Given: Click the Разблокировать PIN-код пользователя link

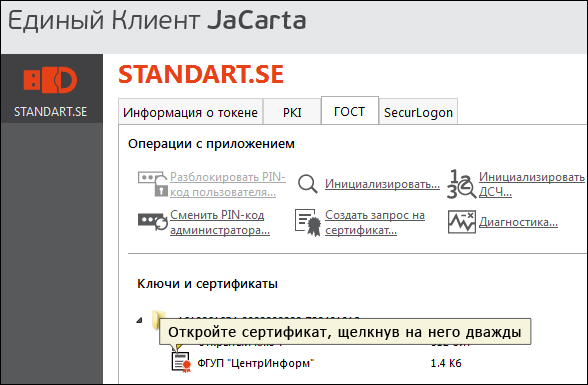Looking at the screenshot, I should pyautogui.click(x=228, y=184).
